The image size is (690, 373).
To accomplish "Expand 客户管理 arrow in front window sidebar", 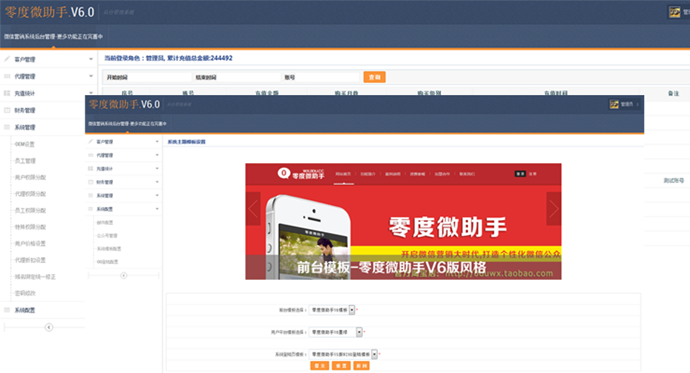I will (x=157, y=142).
